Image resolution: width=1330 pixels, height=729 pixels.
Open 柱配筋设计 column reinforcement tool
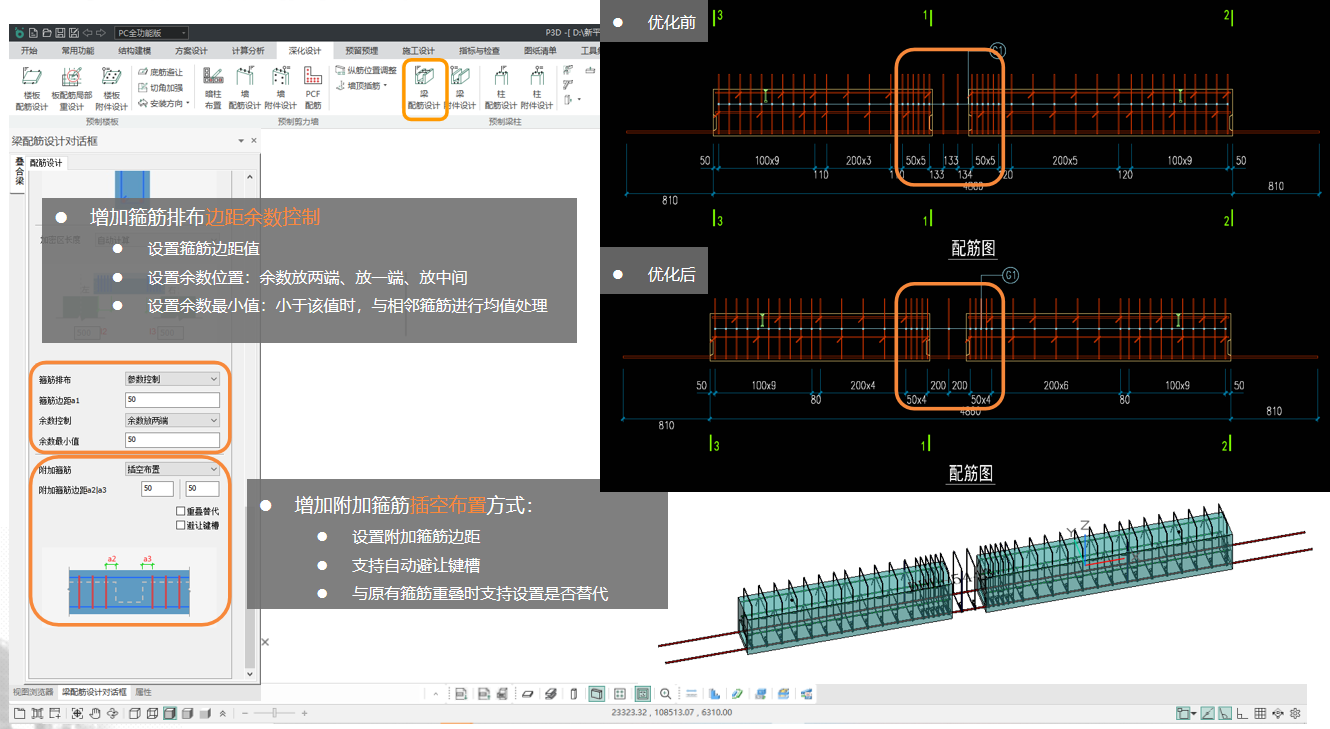tap(500, 88)
